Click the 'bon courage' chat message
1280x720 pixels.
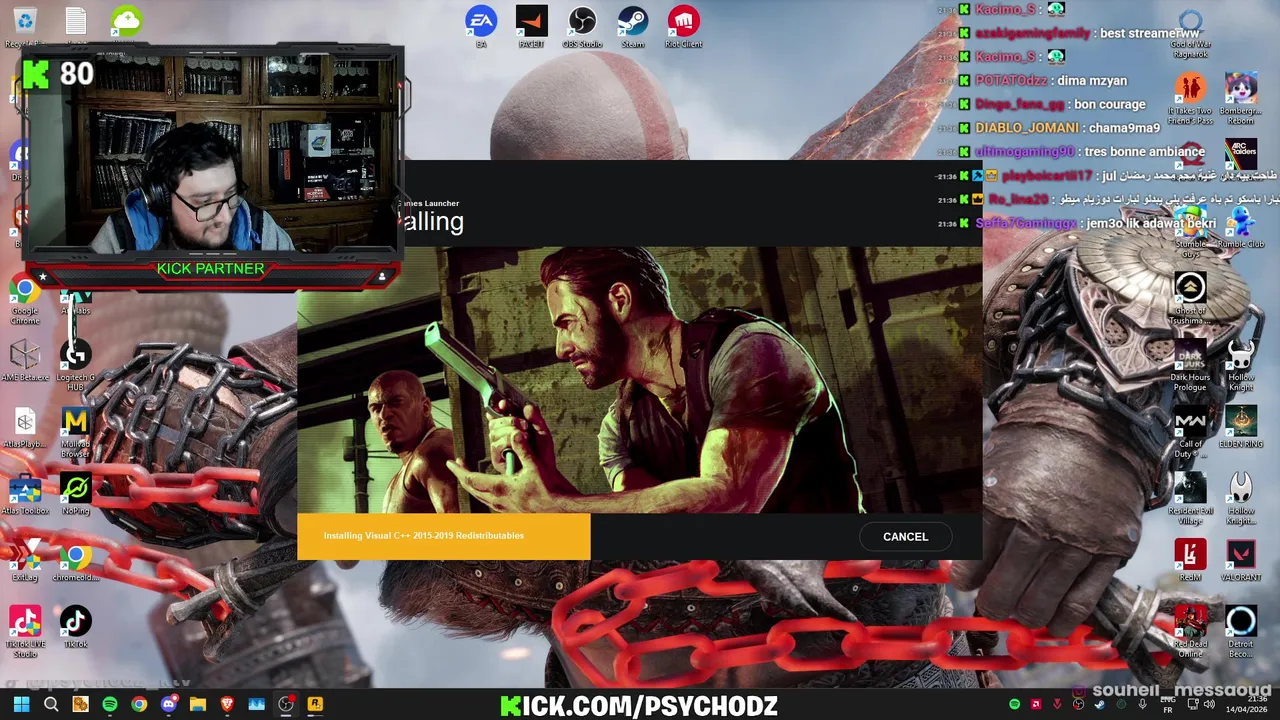(1110, 104)
